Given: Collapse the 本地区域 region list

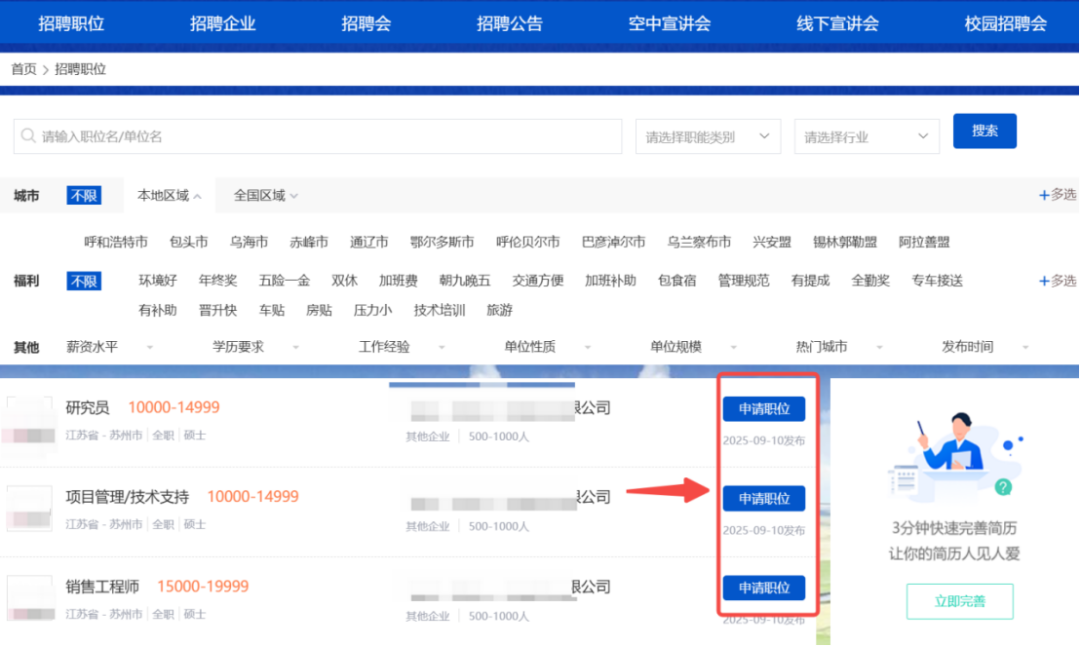Looking at the screenshot, I should point(167,195).
